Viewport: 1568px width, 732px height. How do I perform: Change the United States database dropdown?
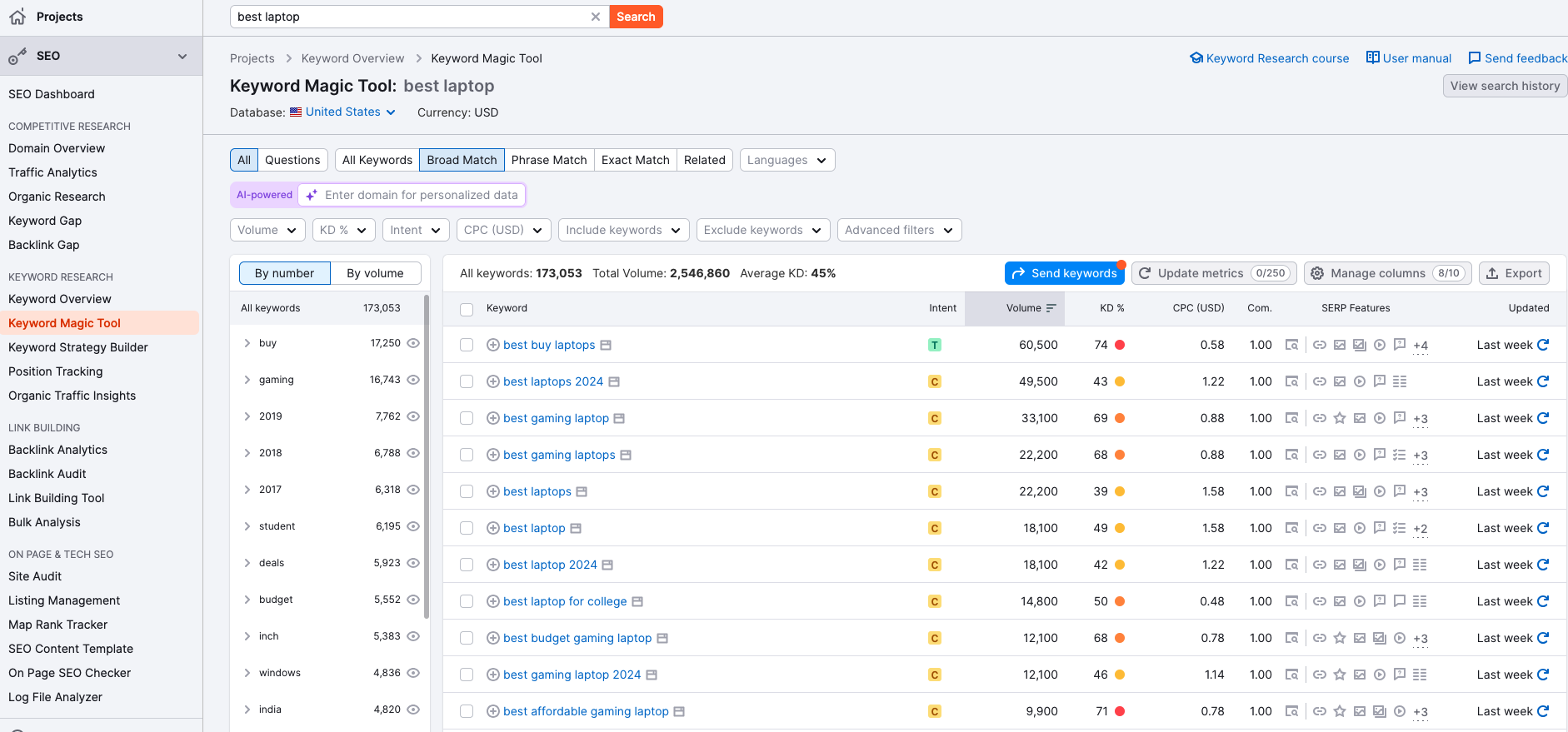pos(342,112)
